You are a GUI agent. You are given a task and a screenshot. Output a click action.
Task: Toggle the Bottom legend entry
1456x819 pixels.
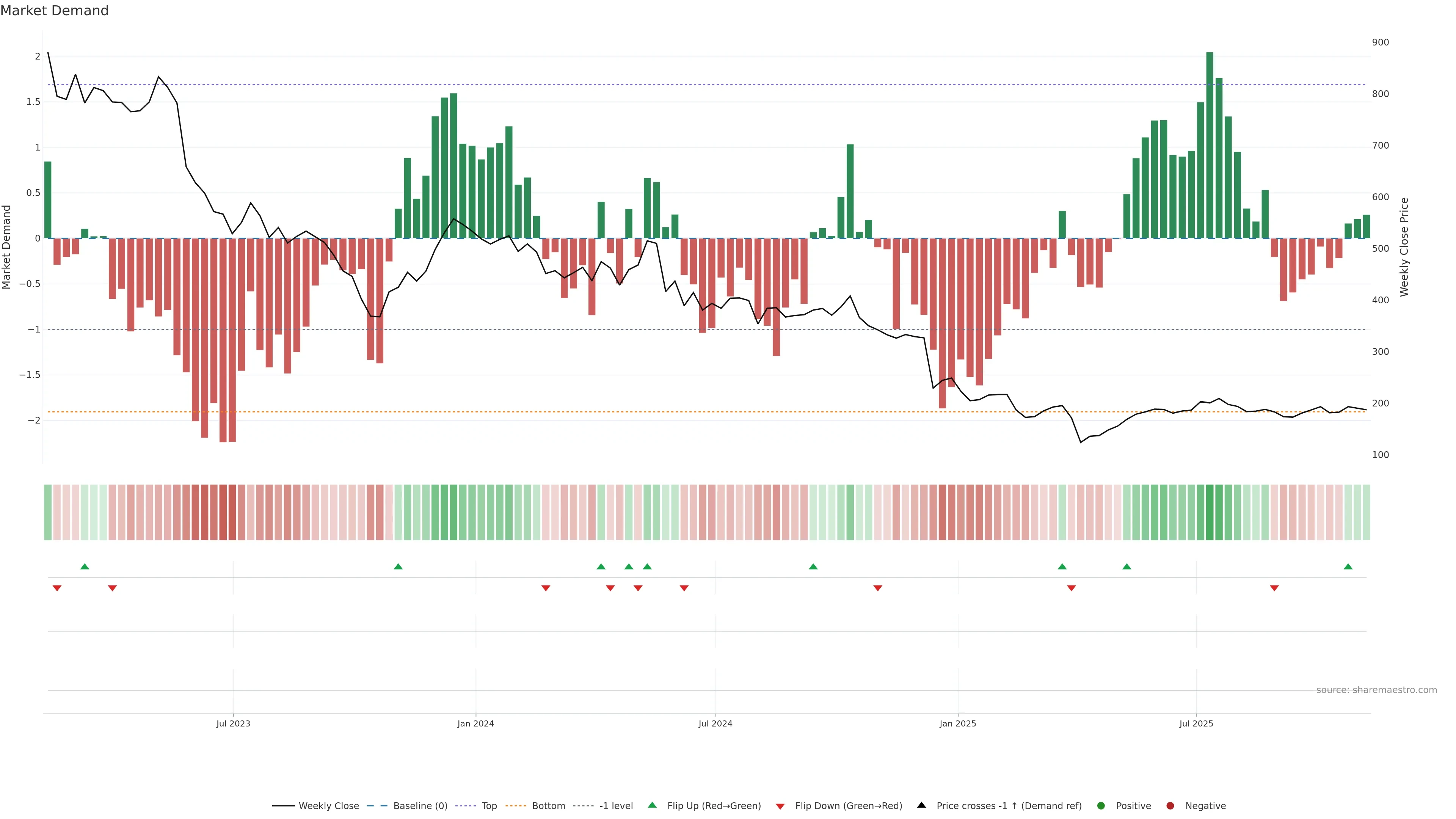click(548, 805)
